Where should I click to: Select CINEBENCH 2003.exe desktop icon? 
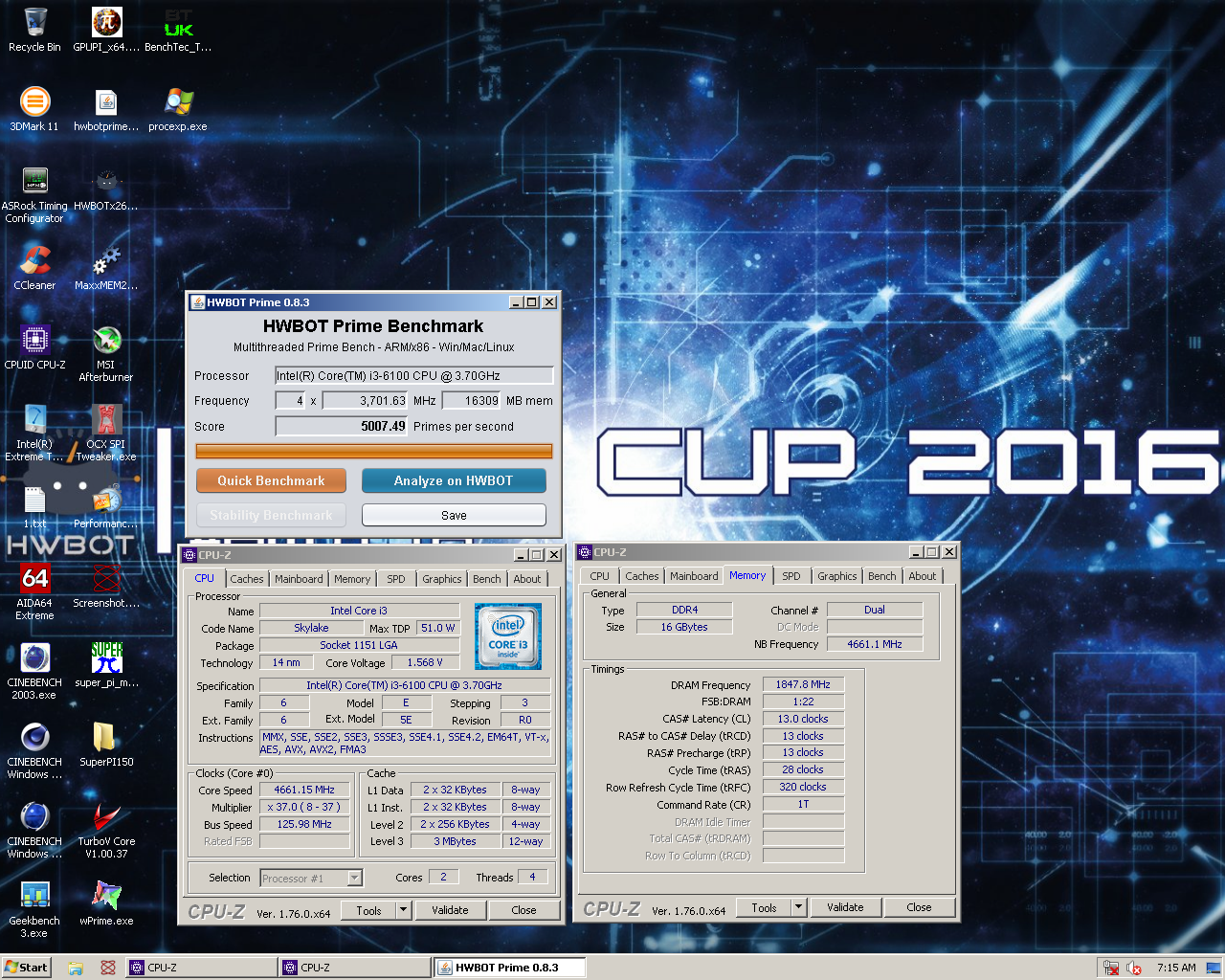(34, 671)
